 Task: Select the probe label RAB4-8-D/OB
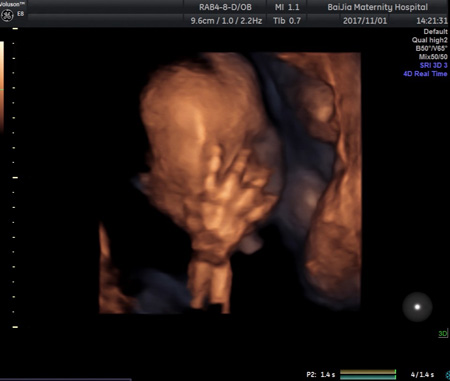(x=225, y=7)
